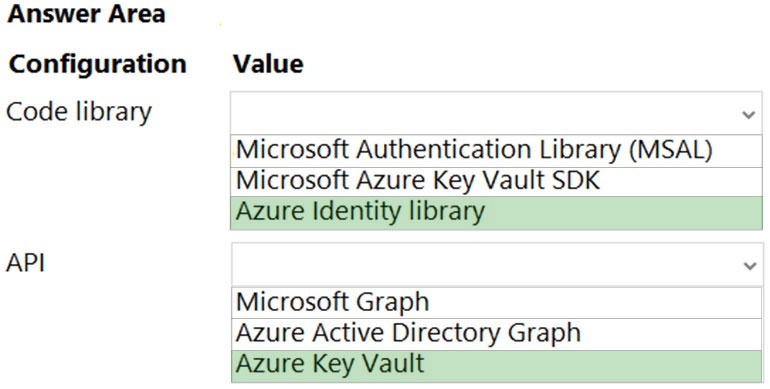Click the Configuration column header

click(98, 64)
